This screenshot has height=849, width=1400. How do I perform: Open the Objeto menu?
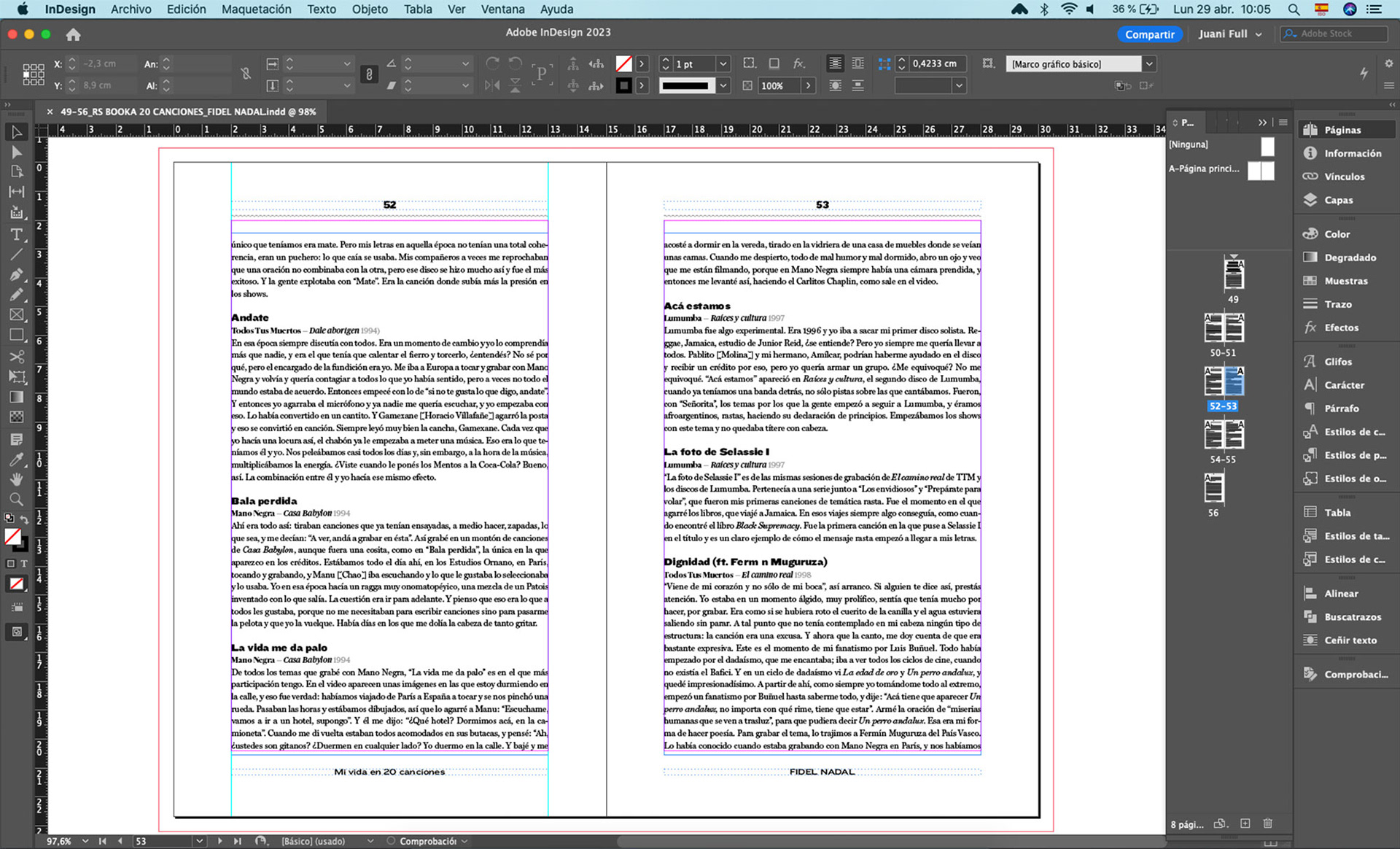370,9
